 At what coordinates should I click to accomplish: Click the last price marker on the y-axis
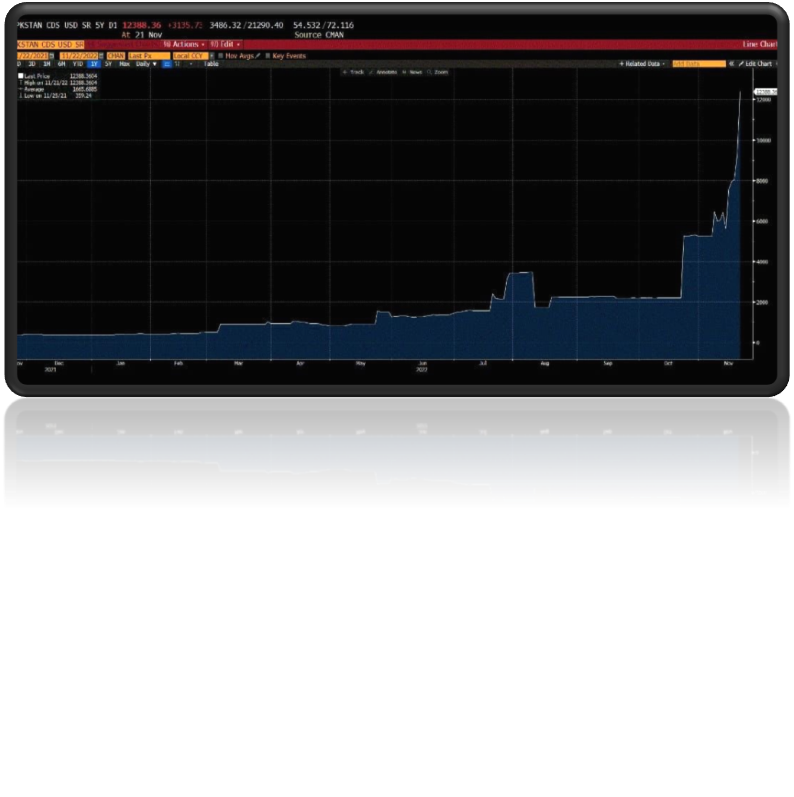[x=766, y=92]
